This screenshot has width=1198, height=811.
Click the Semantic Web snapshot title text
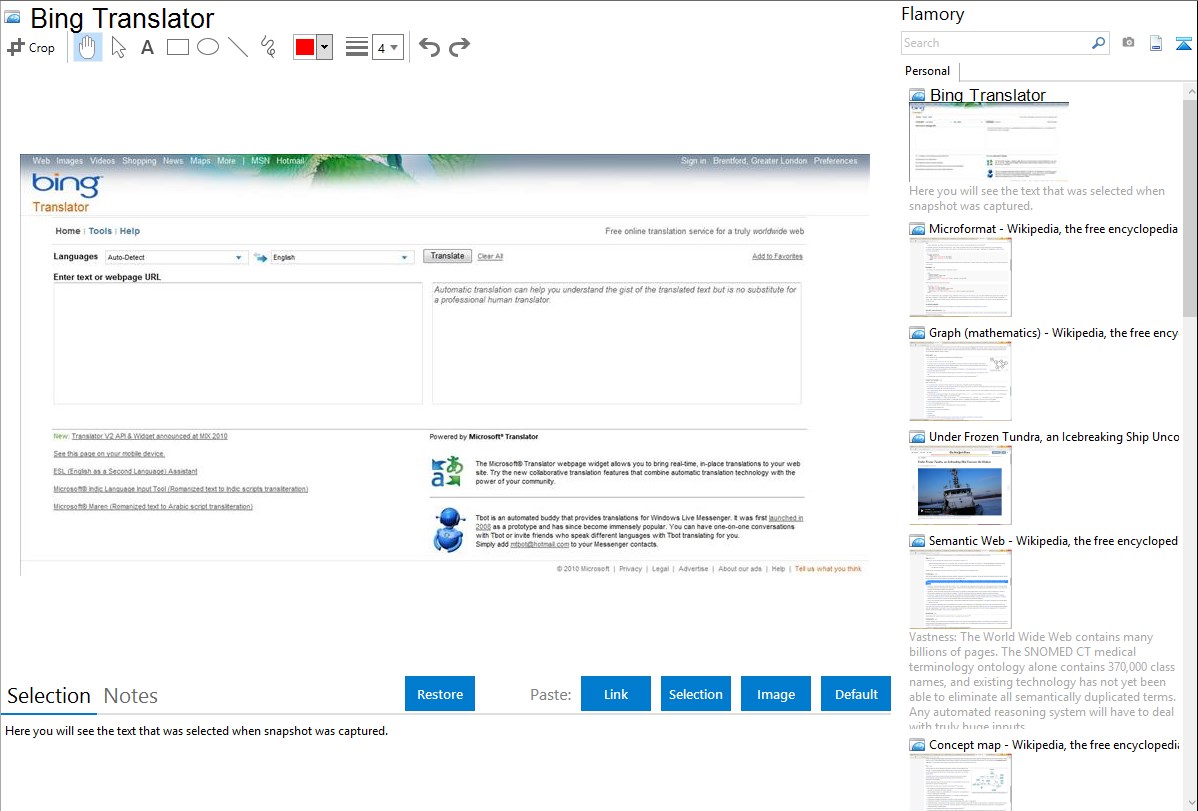[x=1054, y=541]
